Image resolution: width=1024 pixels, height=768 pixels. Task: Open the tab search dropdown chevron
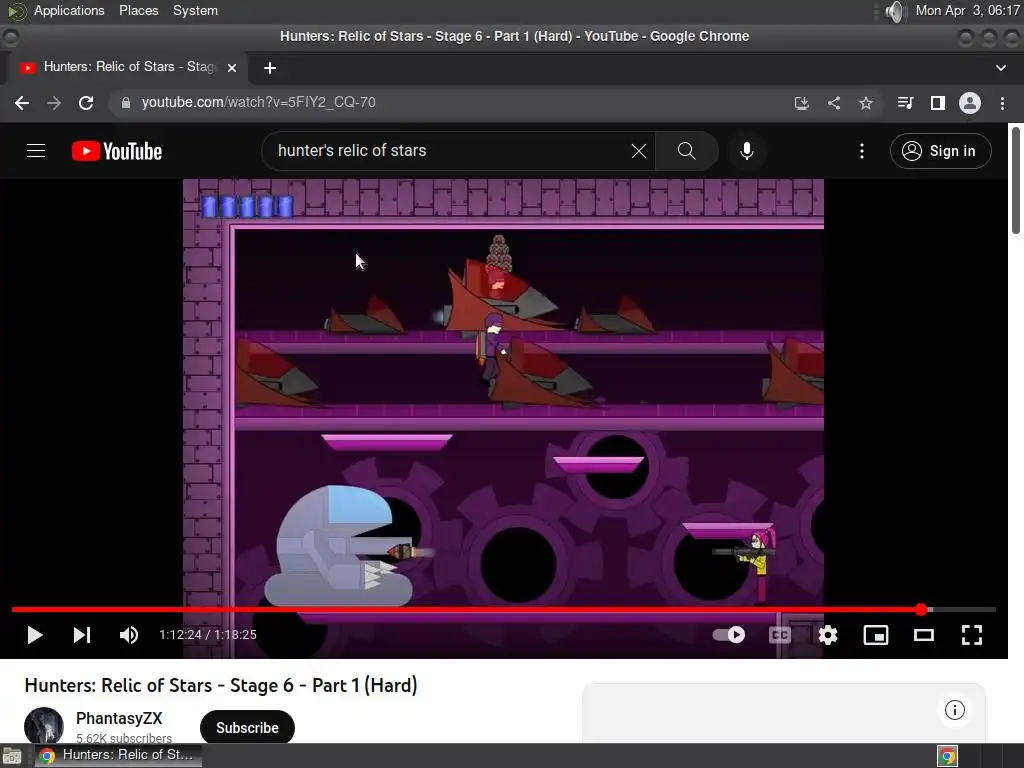[x=1000, y=68]
